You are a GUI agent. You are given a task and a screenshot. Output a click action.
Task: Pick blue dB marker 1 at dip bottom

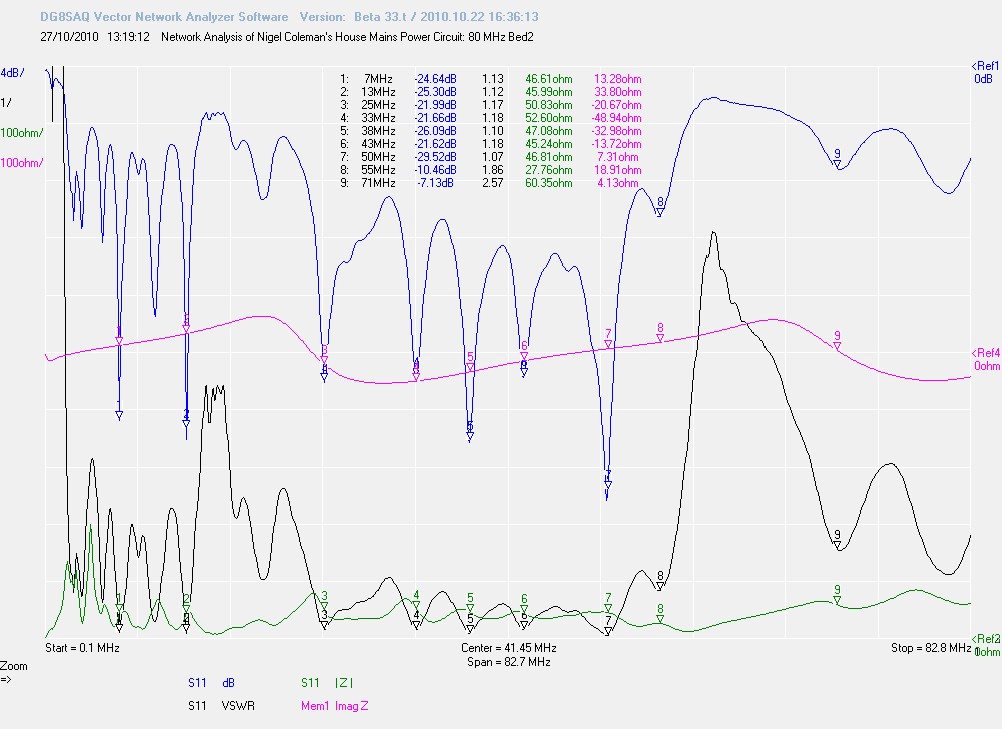coord(119,415)
